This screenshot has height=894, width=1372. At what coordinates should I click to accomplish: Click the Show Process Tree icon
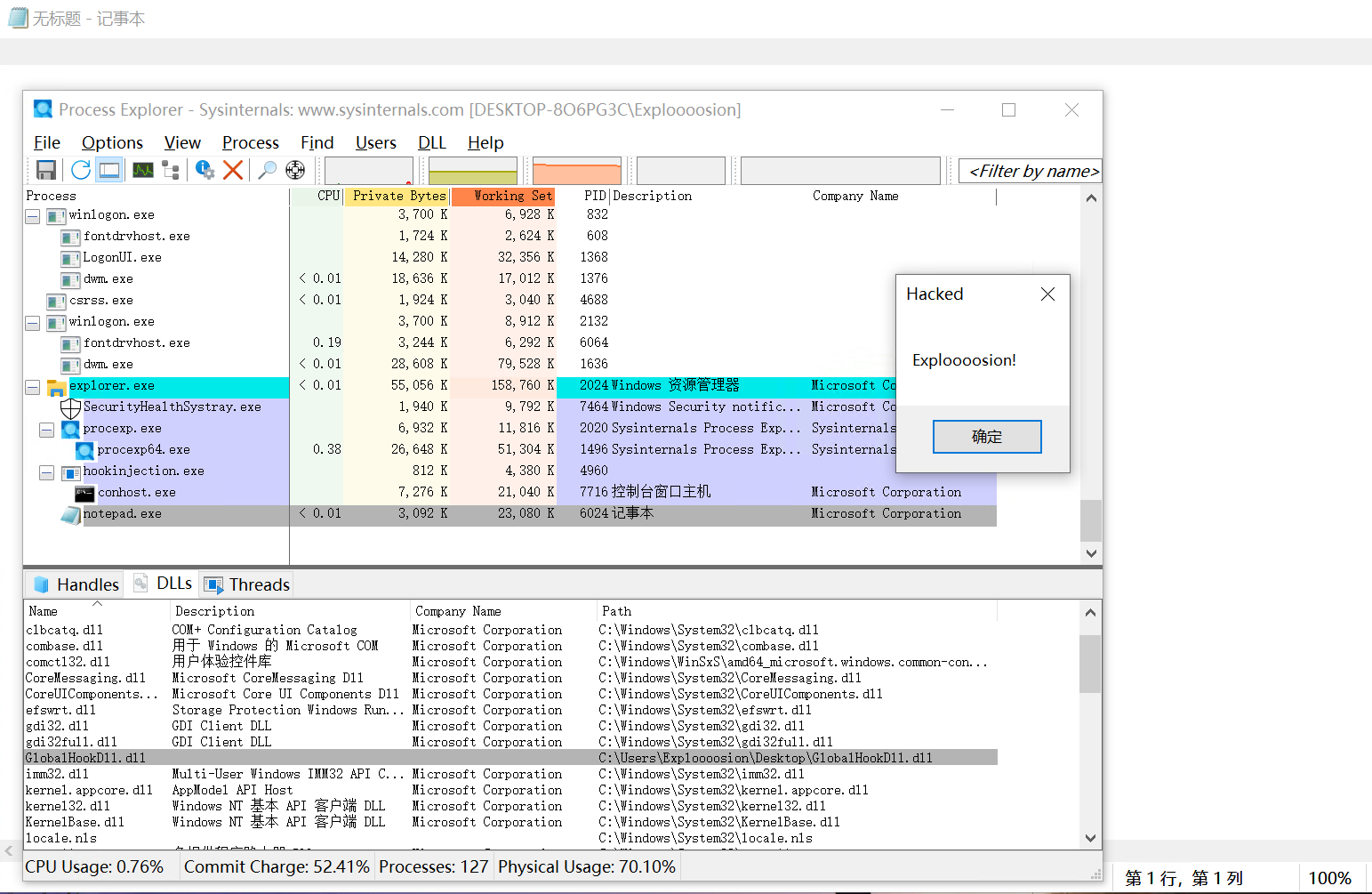tap(171, 170)
